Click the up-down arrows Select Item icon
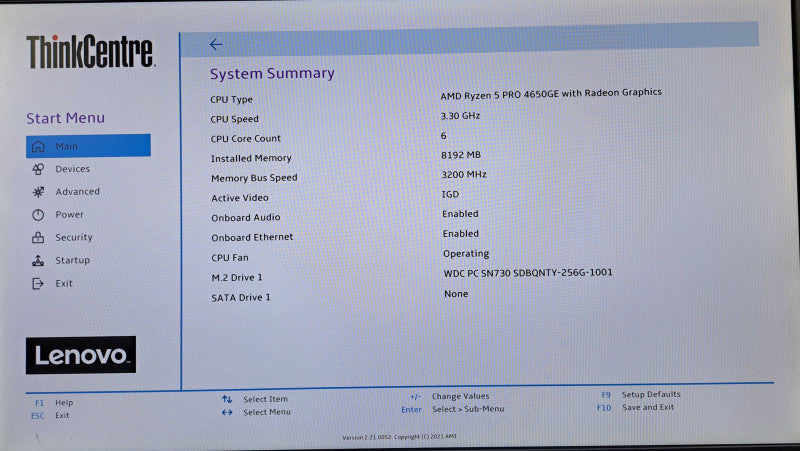This screenshot has height=451, width=800. (227, 399)
